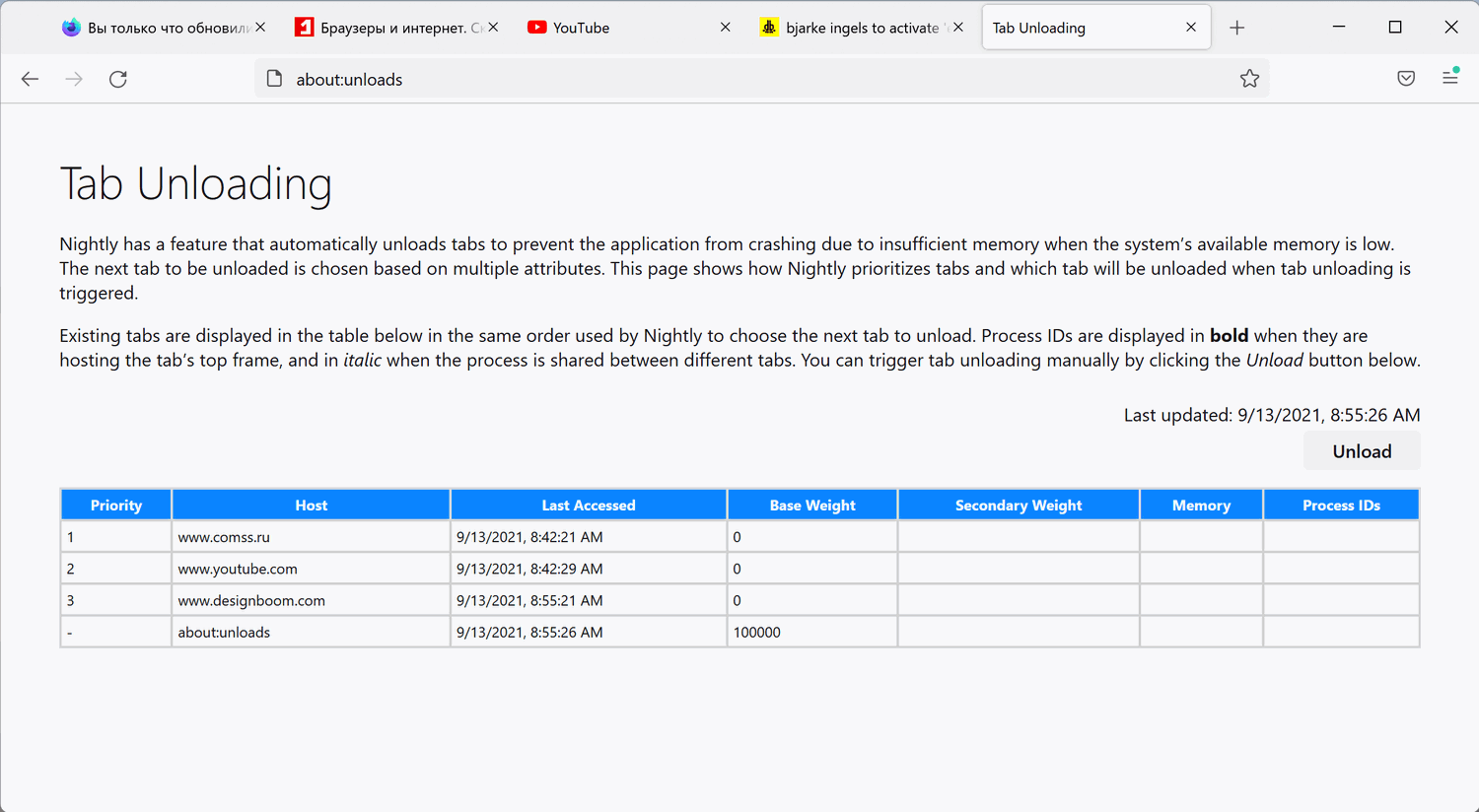This screenshot has width=1479, height=812.
Task: Open the Firefox application menu
Action: 1450,77
